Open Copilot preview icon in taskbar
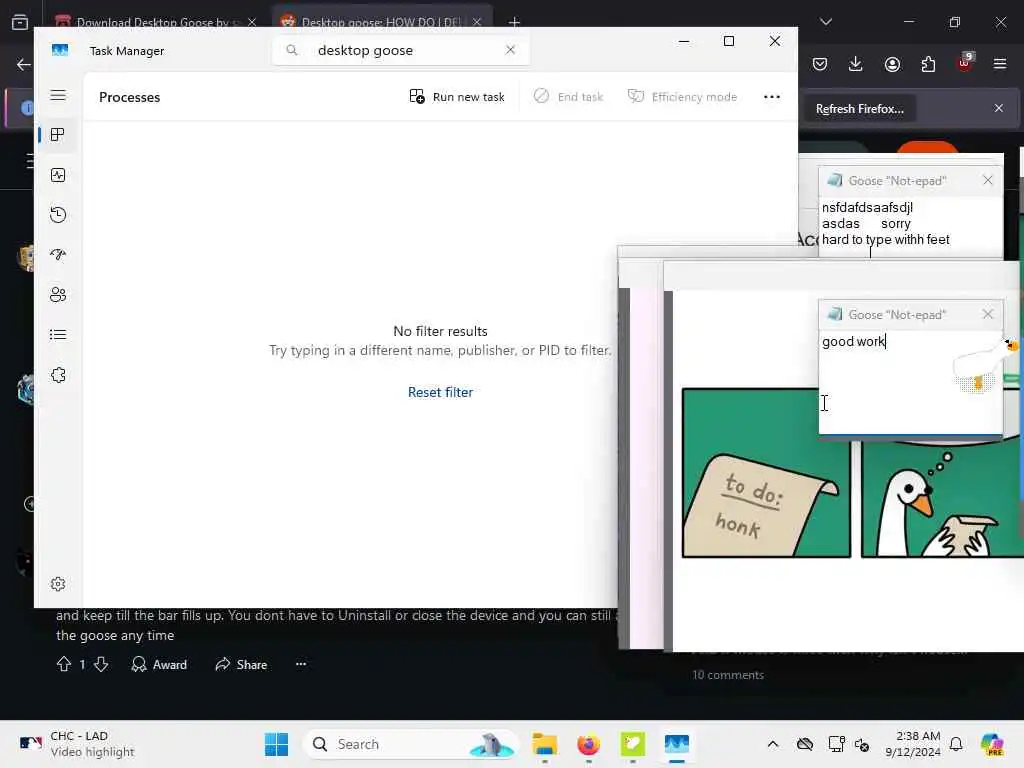 pos(992,744)
